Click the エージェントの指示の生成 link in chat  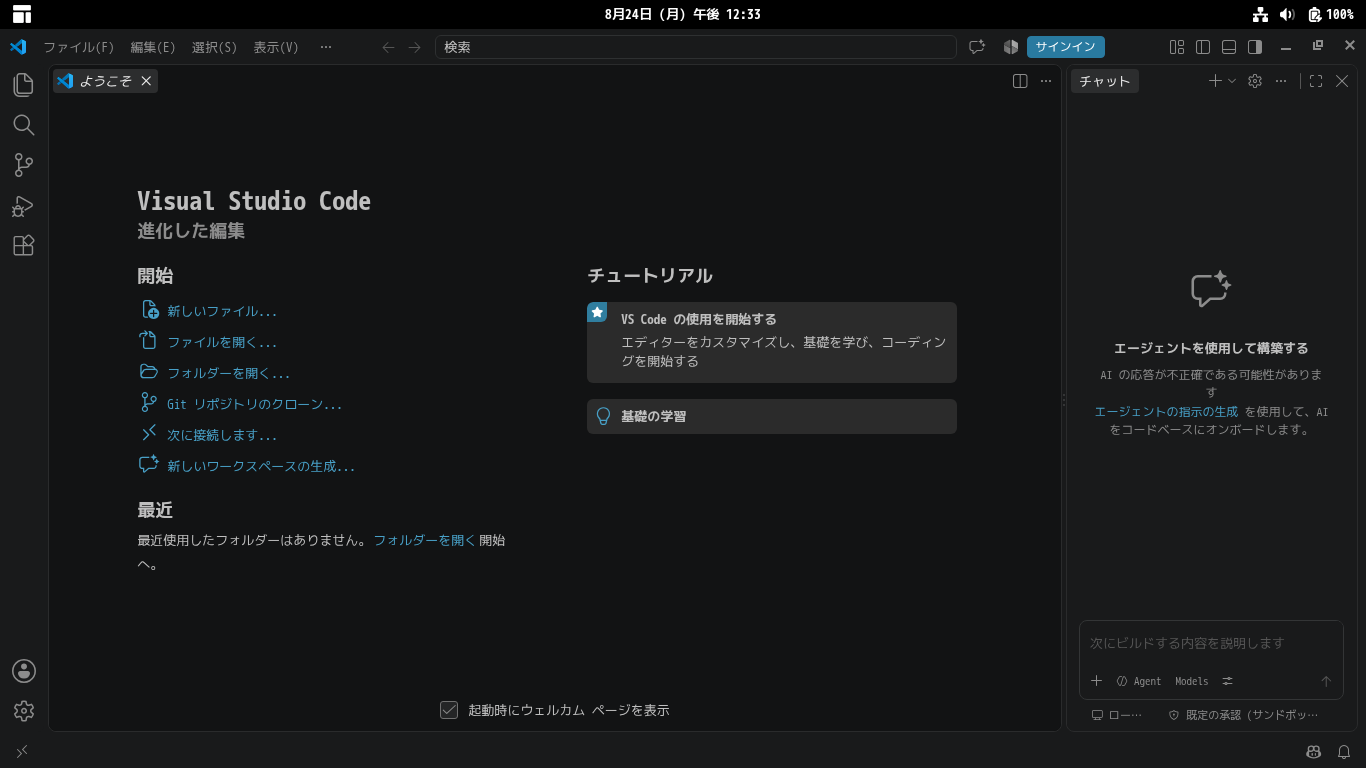click(x=1166, y=412)
